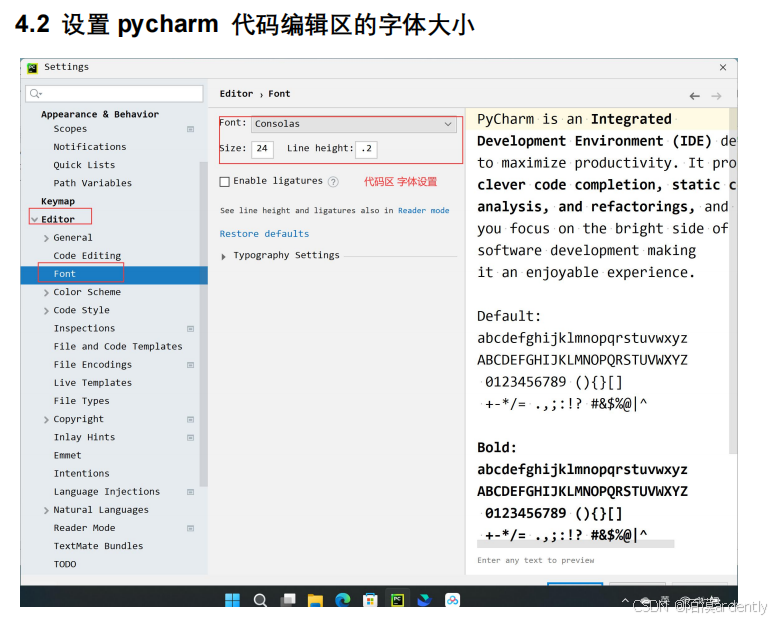
Task: Focus the settings search field
Action: [114, 93]
